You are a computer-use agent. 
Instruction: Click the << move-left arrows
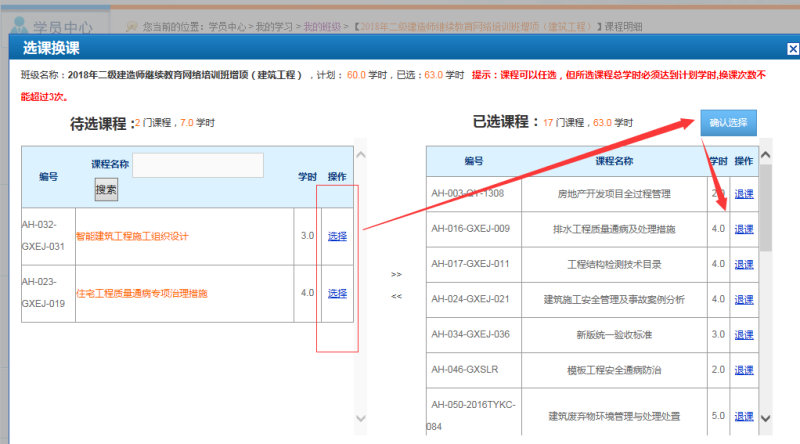click(x=396, y=296)
